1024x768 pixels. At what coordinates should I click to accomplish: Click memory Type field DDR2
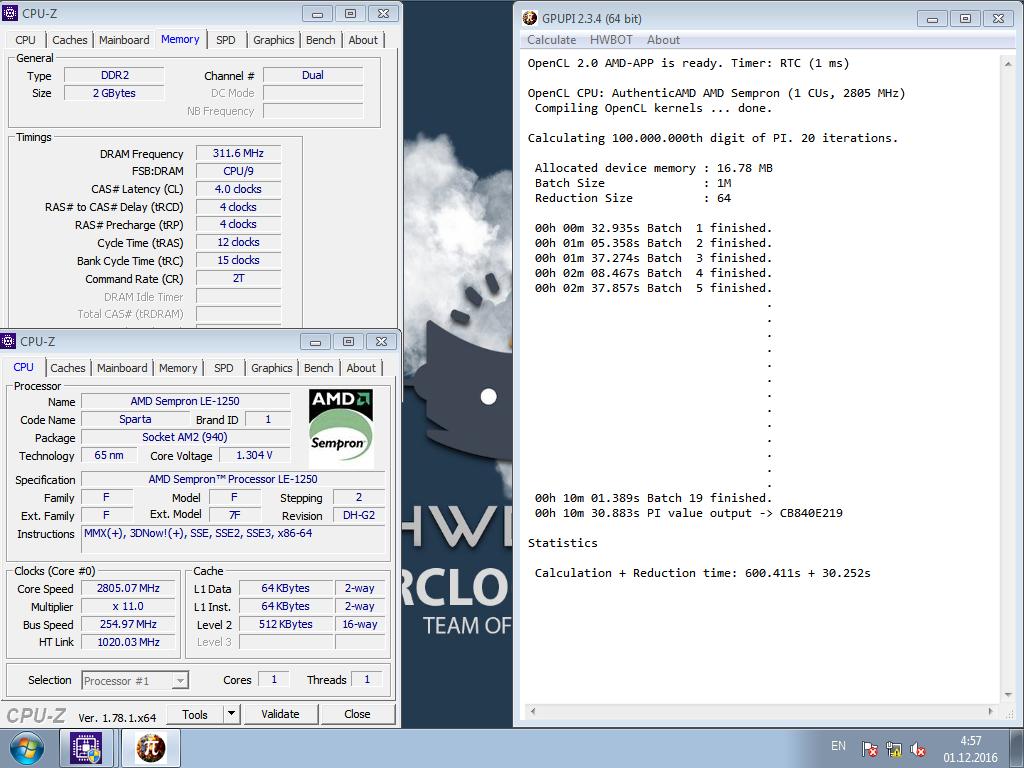(x=114, y=75)
